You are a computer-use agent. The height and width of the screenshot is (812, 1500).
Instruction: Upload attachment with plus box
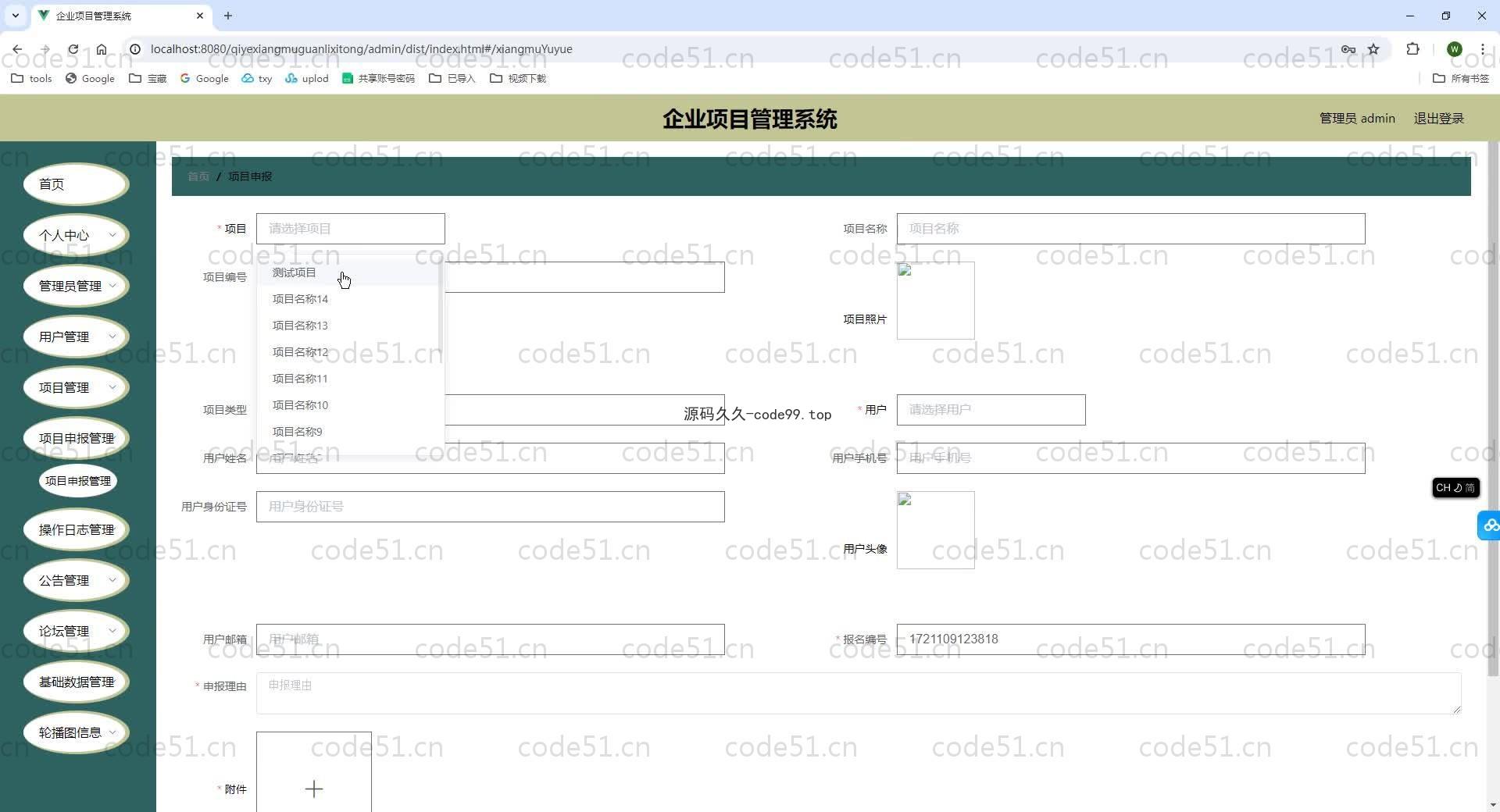tap(314, 771)
